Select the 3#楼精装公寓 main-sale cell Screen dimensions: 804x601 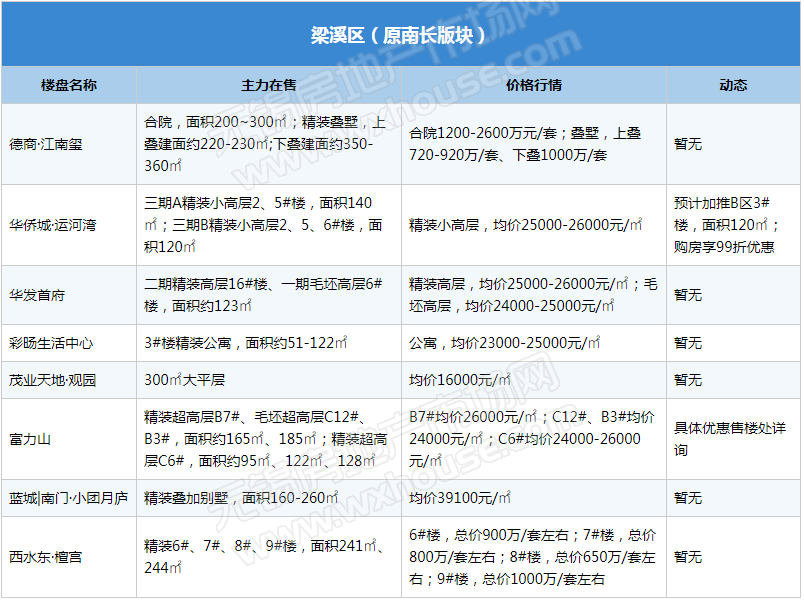pyautogui.click(x=248, y=343)
